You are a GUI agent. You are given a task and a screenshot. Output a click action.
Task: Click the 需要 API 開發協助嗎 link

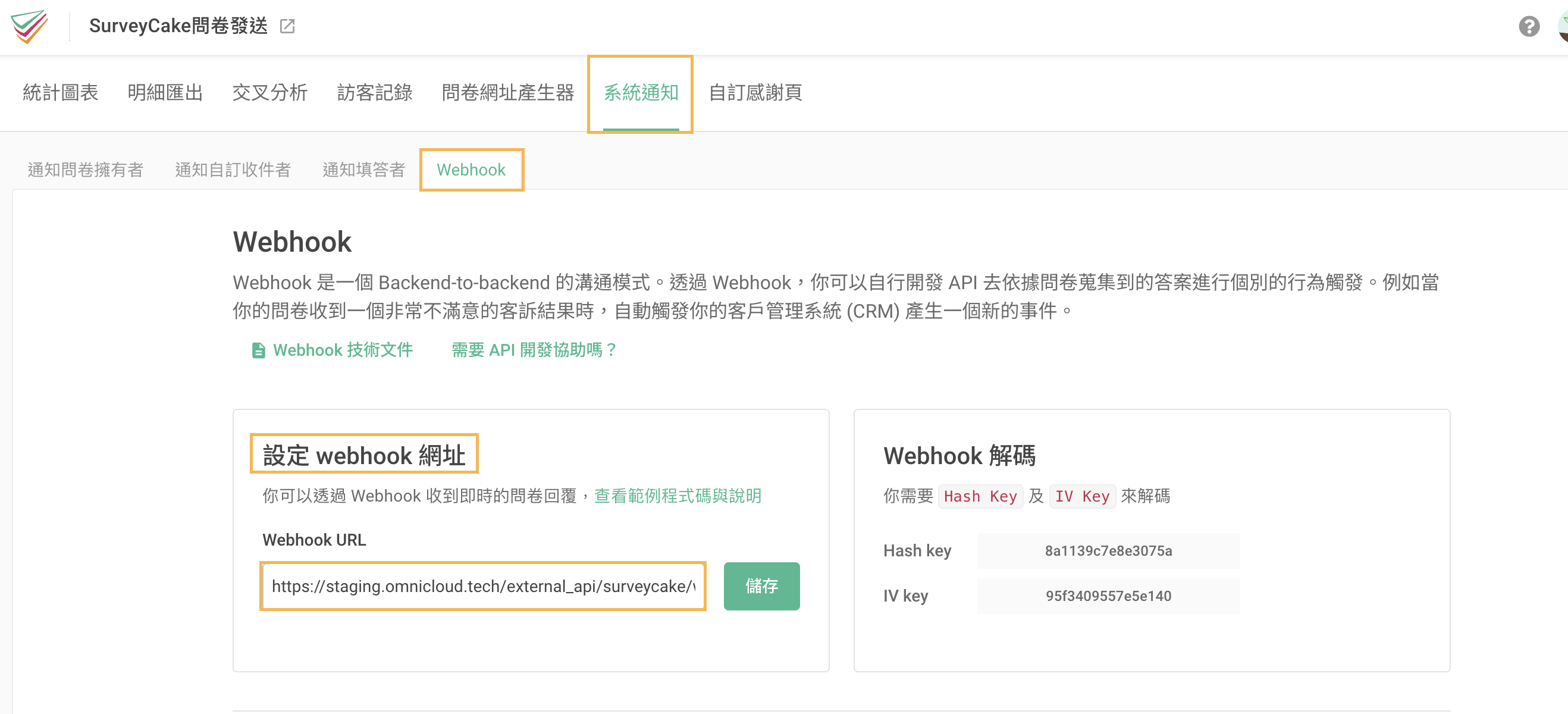pos(532,350)
